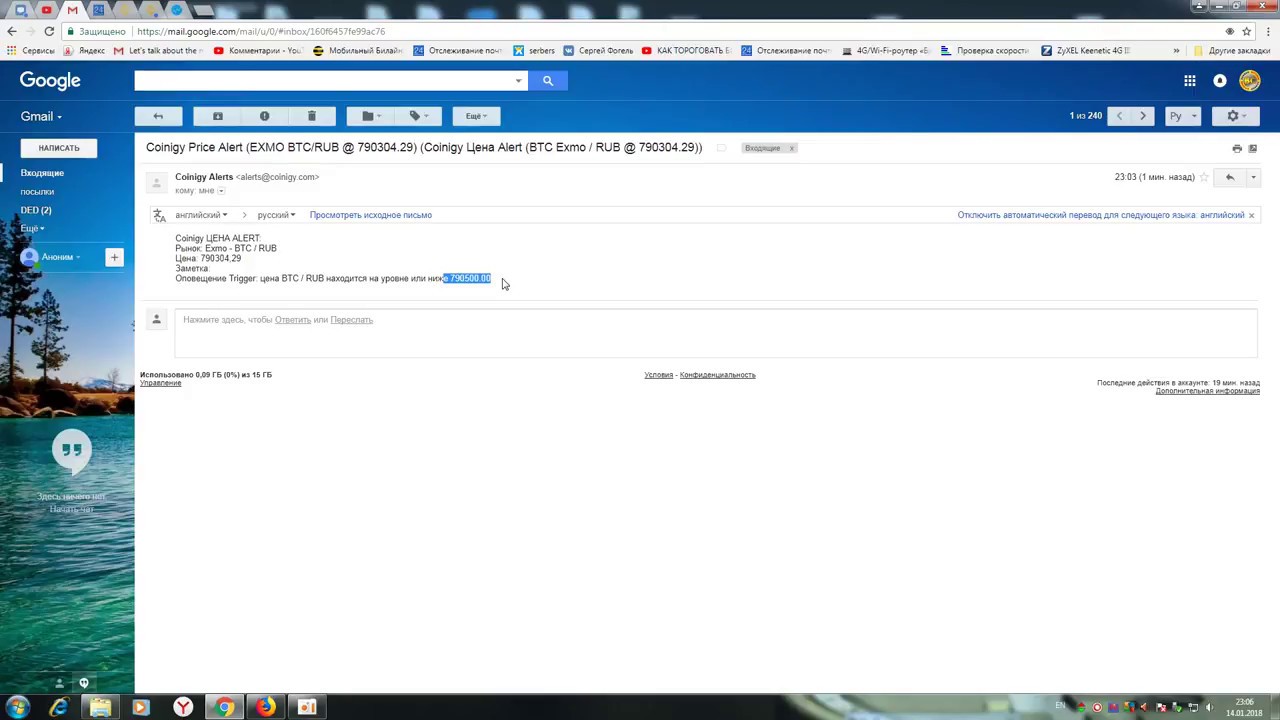Open the DED (2) label
The width and height of the screenshot is (1280, 720).
(36, 210)
